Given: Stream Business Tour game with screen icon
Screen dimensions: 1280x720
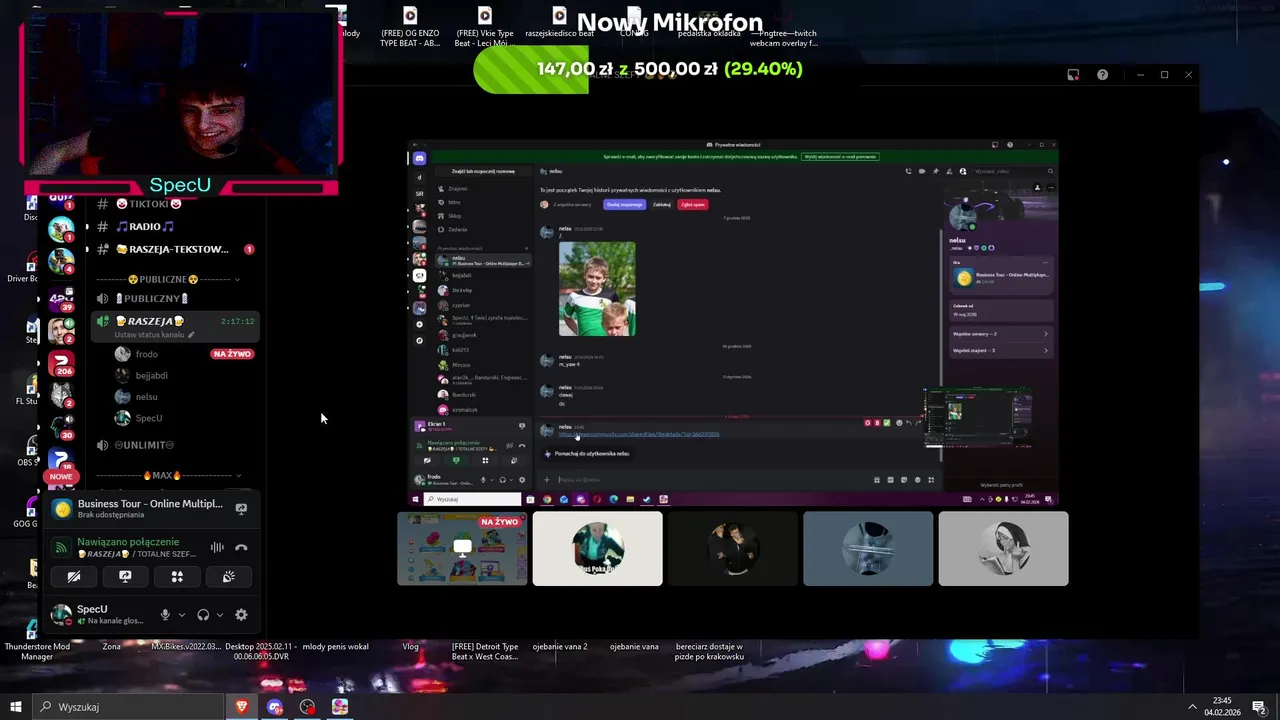Looking at the screenshot, I should point(241,508).
